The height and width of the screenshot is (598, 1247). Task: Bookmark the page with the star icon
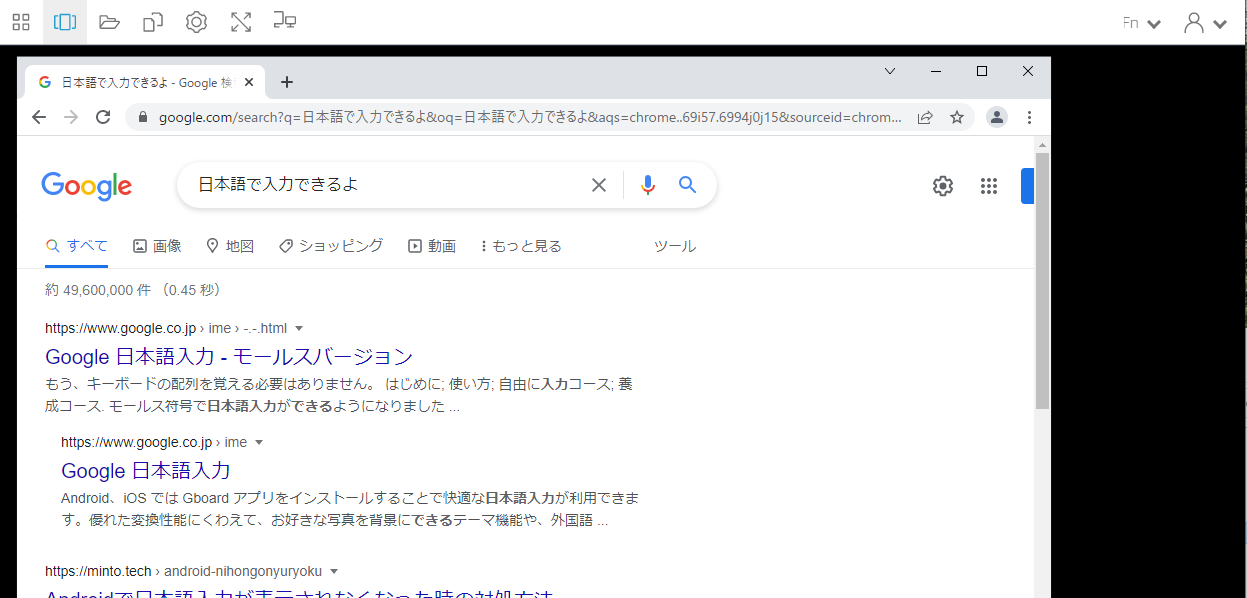coord(957,117)
